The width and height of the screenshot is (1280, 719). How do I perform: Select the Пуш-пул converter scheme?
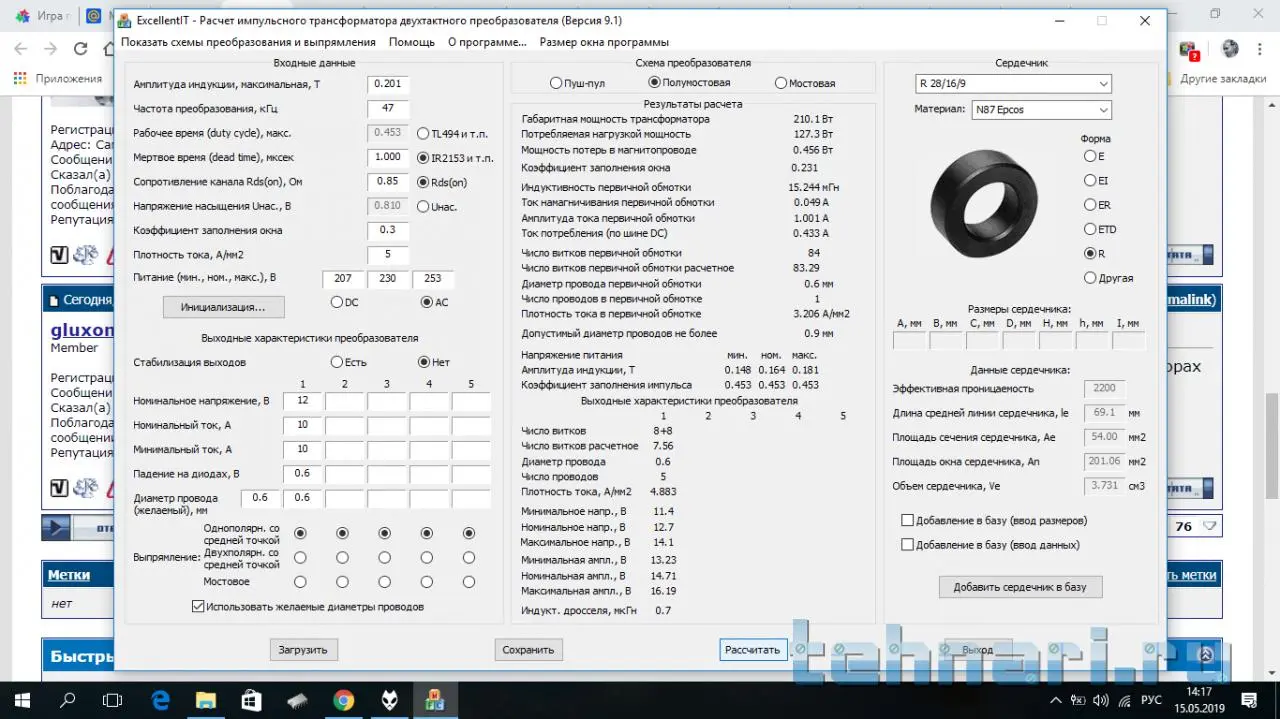click(556, 83)
